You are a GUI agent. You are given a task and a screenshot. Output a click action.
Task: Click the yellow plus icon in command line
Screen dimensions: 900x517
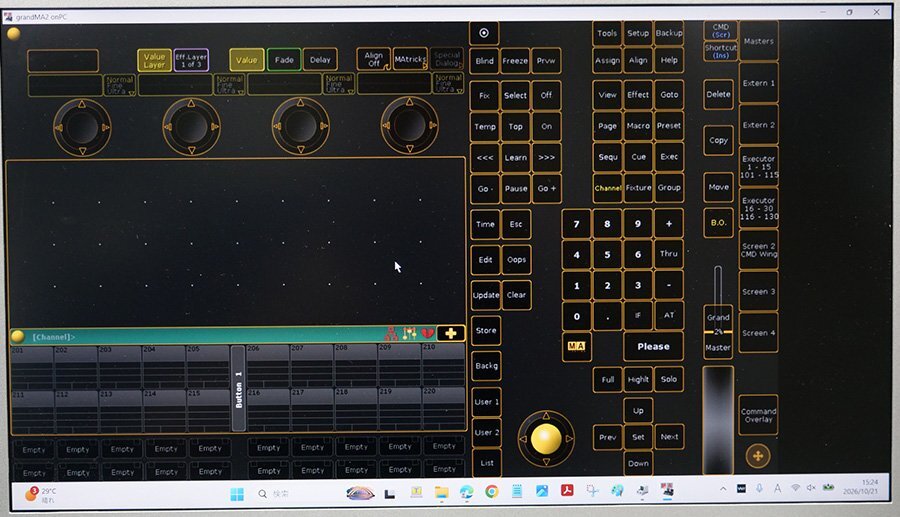451,333
